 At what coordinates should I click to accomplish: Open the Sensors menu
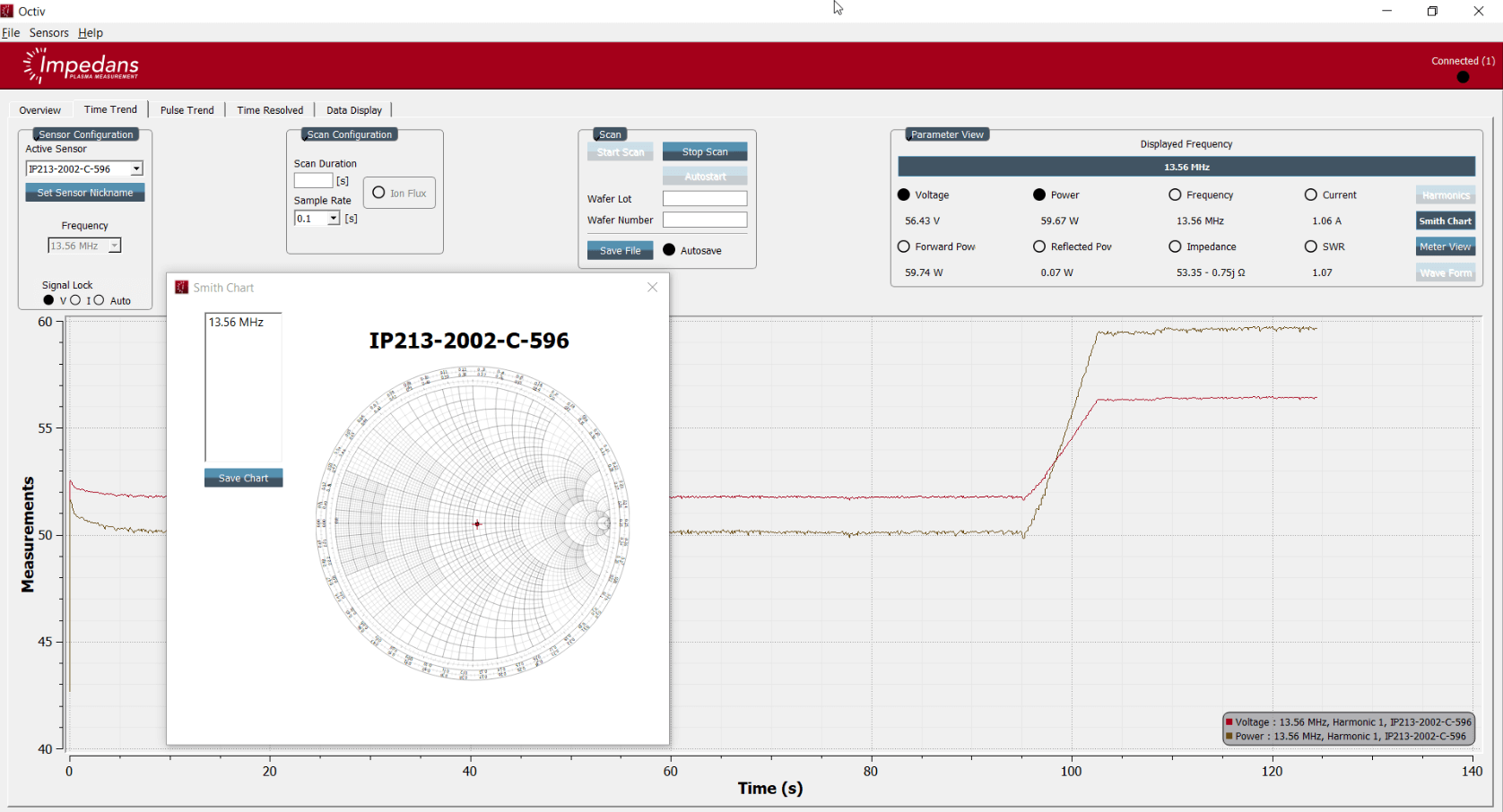(x=48, y=32)
